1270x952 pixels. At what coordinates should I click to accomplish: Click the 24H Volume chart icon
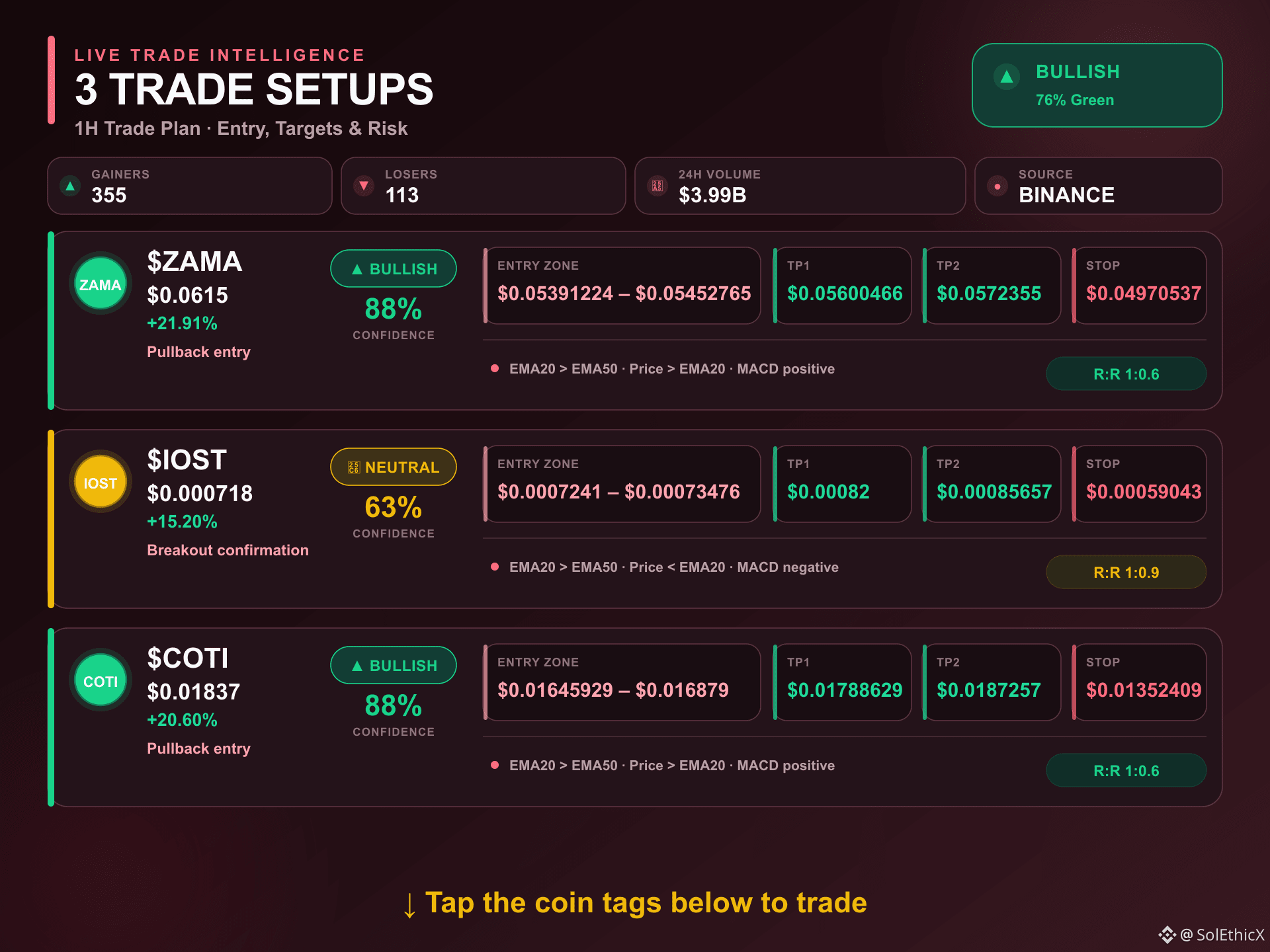click(x=657, y=186)
